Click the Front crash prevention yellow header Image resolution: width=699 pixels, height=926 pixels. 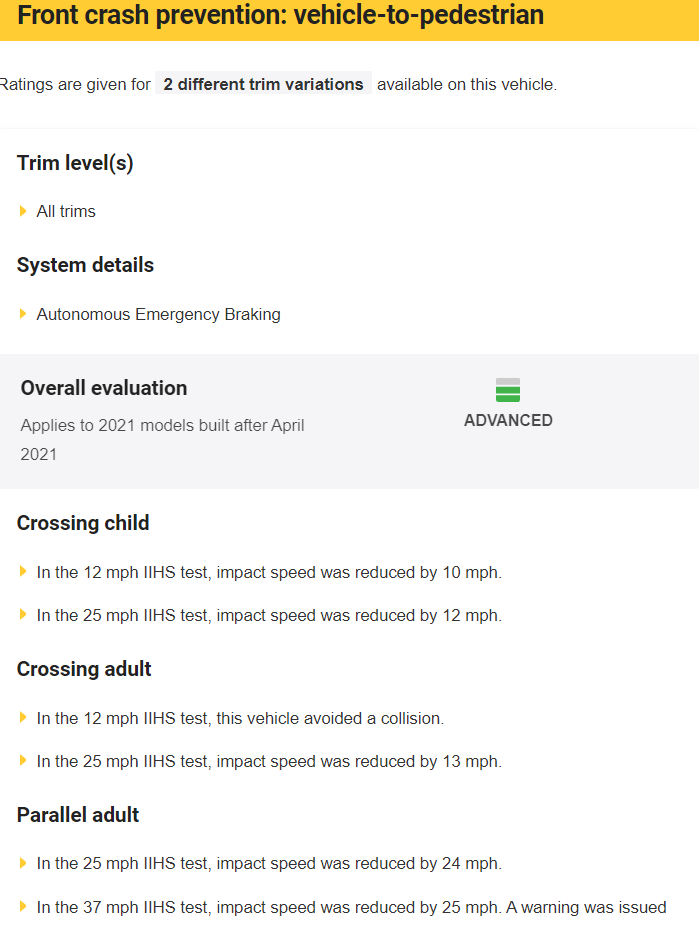(x=350, y=18)
